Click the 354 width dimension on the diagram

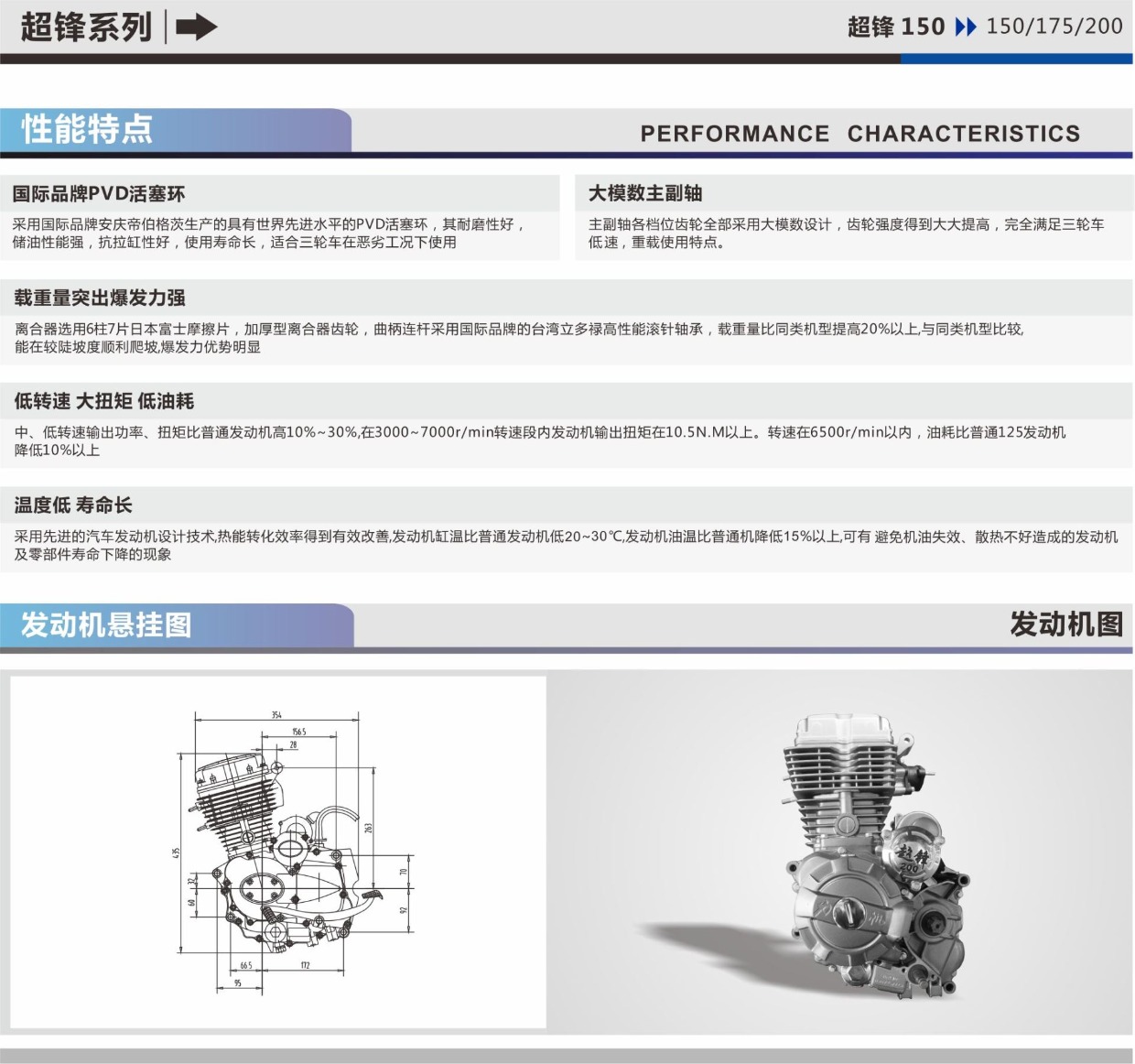click(276, 715)
